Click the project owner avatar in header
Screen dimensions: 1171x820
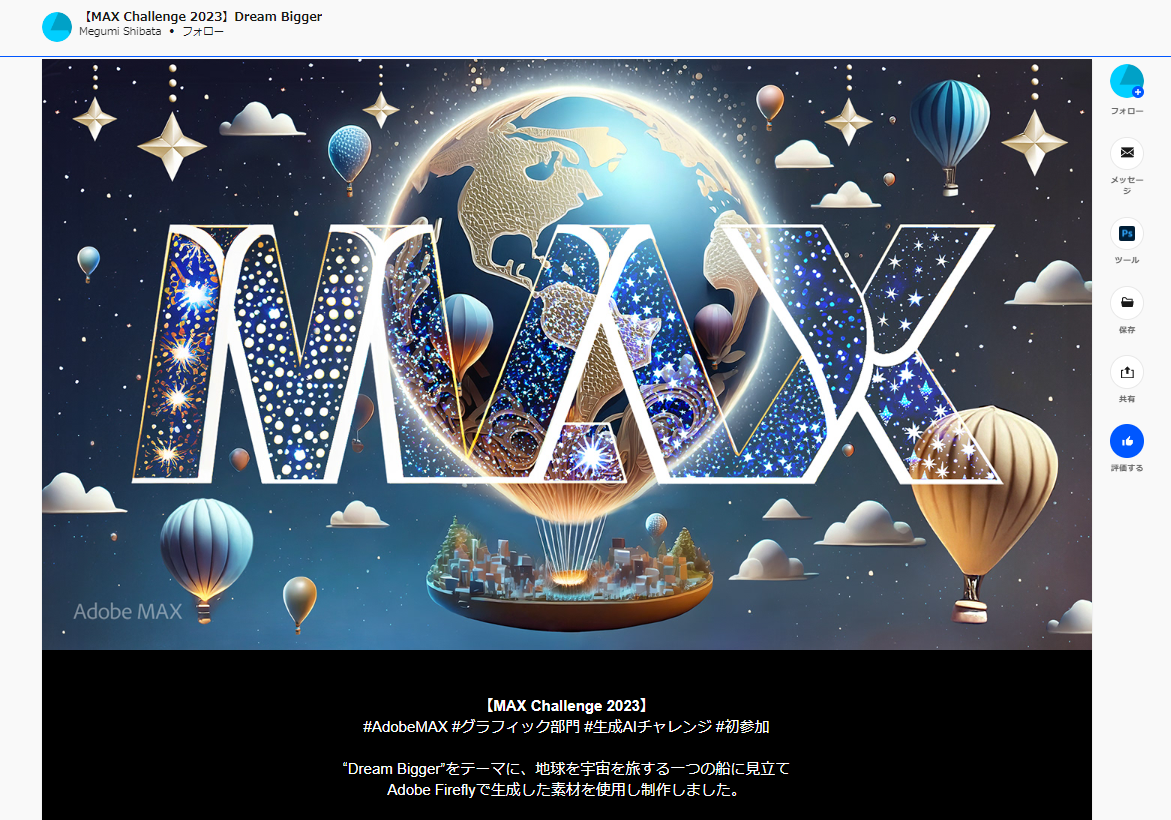click(57, 27)
